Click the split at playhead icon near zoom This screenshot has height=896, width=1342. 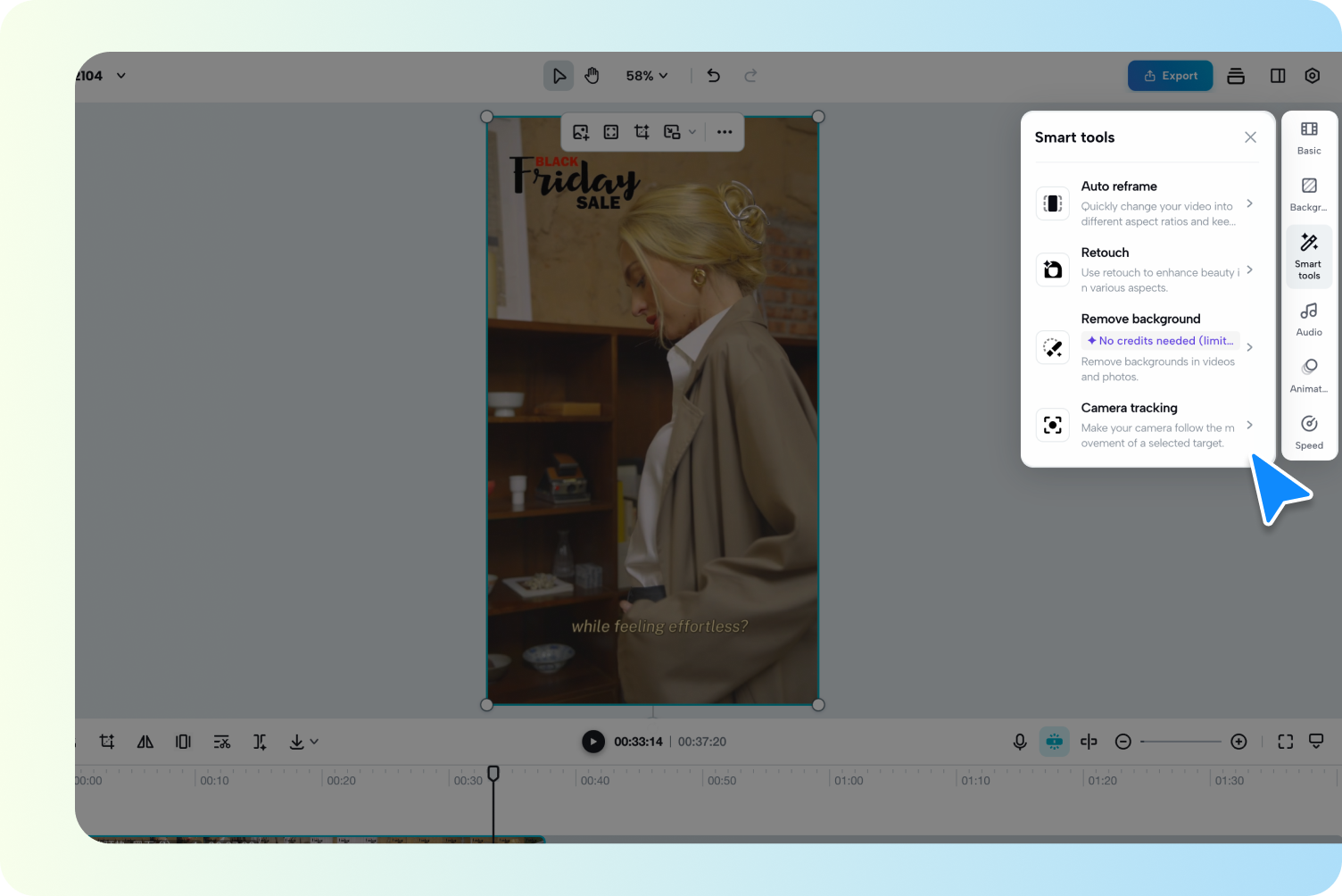tap(1089, 742)
